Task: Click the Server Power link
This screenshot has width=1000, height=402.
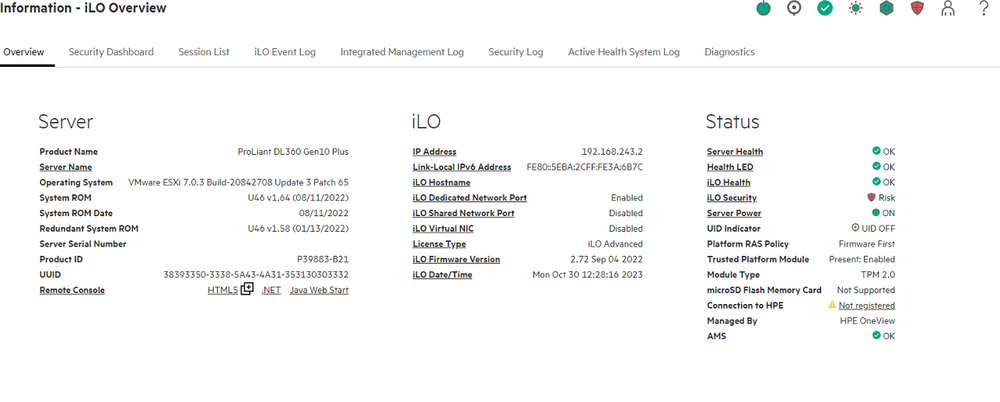Action: click(x=734, y=213)
